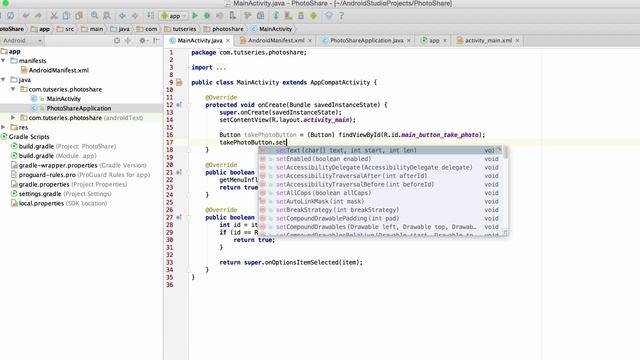
Task: Choose setEnabled(boolean enabled) completion
Action: click(x=380, y=159)
